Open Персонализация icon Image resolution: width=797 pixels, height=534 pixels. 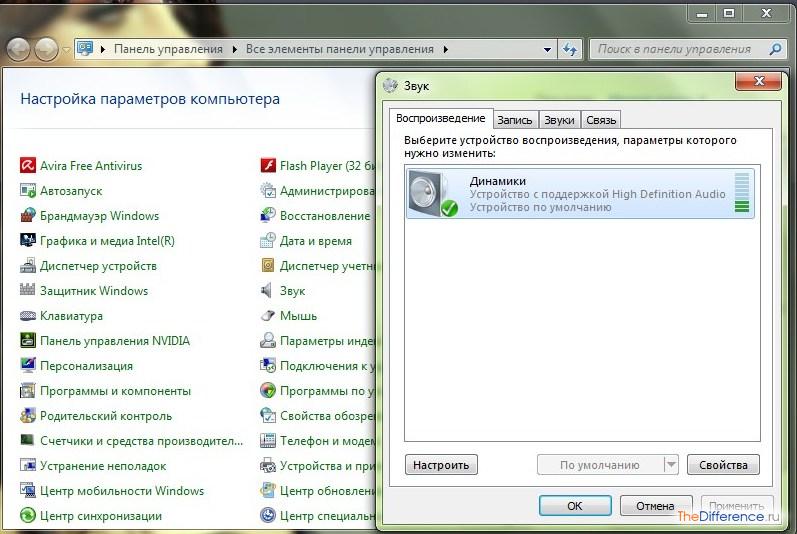(x=27, y=365)
